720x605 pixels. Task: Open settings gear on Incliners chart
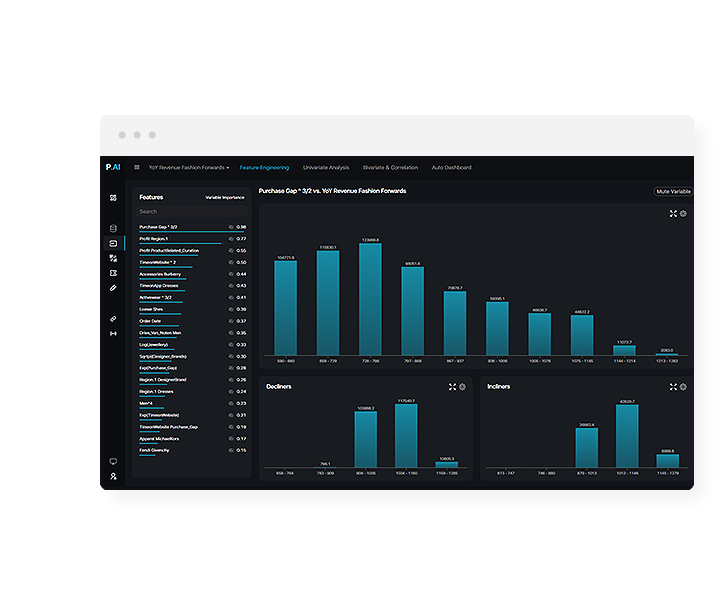pyautogui.click(x=683, y=386)
